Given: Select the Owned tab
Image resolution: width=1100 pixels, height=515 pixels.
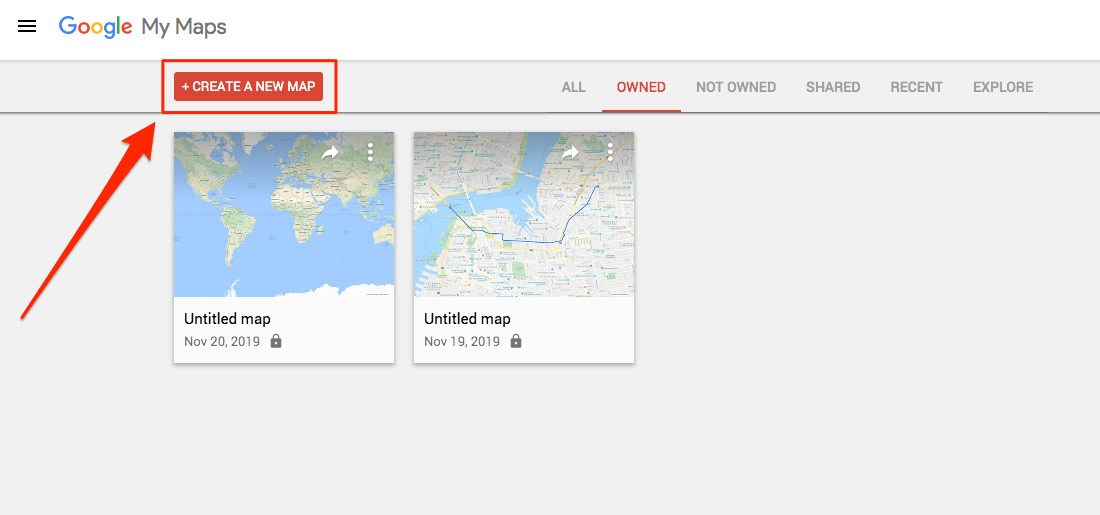Looking at the screenshot, I should click(x=641, y=88).
